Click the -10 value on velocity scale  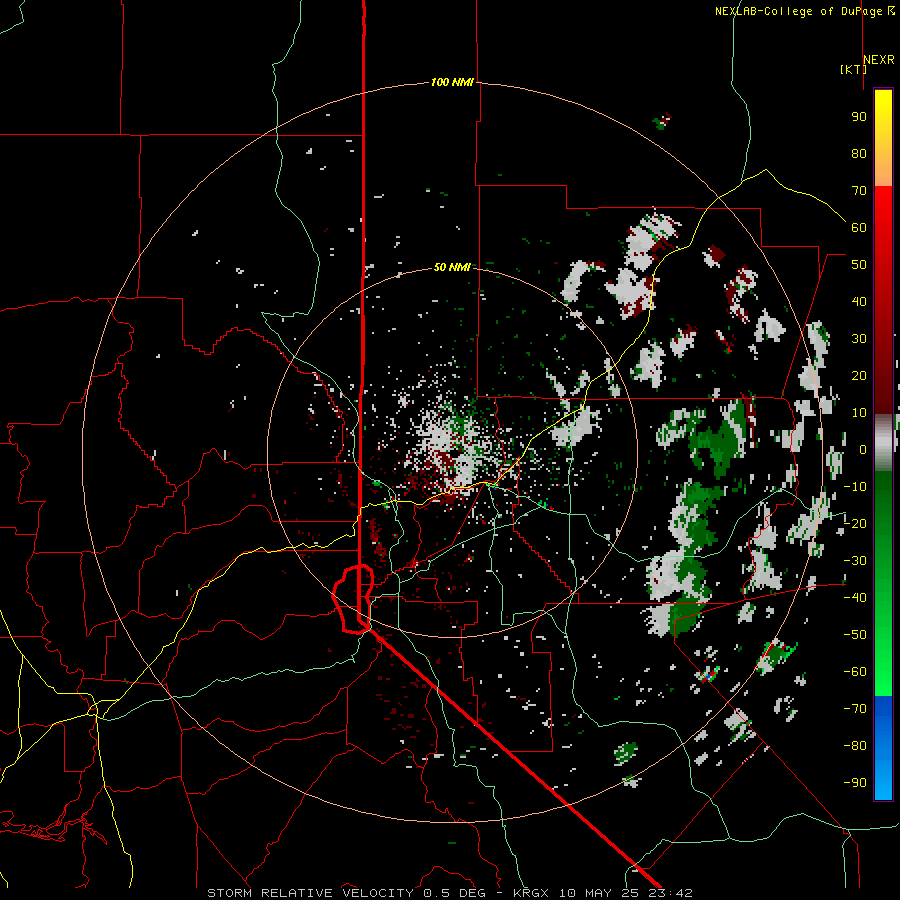[855, 487]
